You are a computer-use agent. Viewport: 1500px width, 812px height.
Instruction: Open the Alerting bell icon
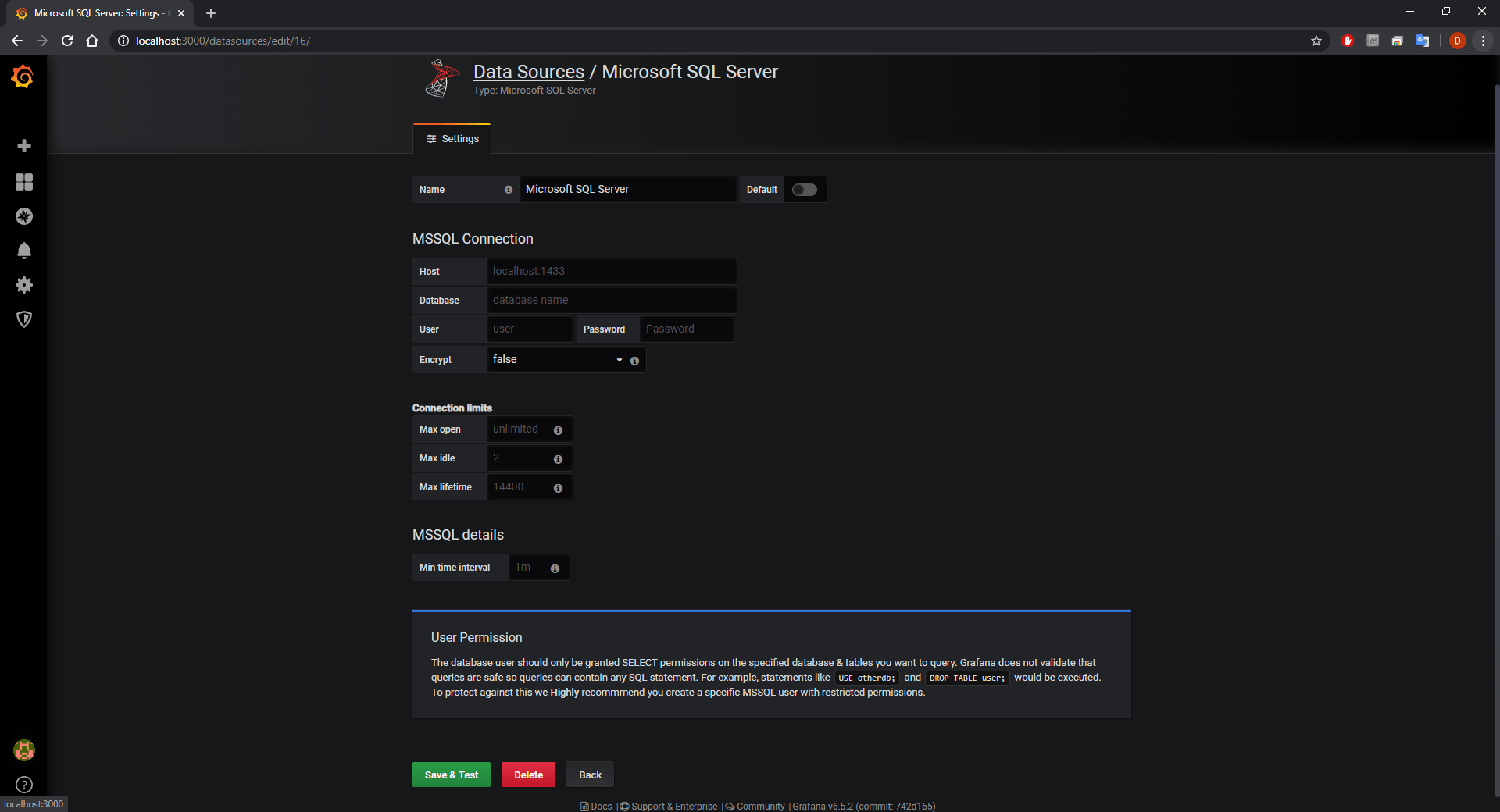pos(24,251)
